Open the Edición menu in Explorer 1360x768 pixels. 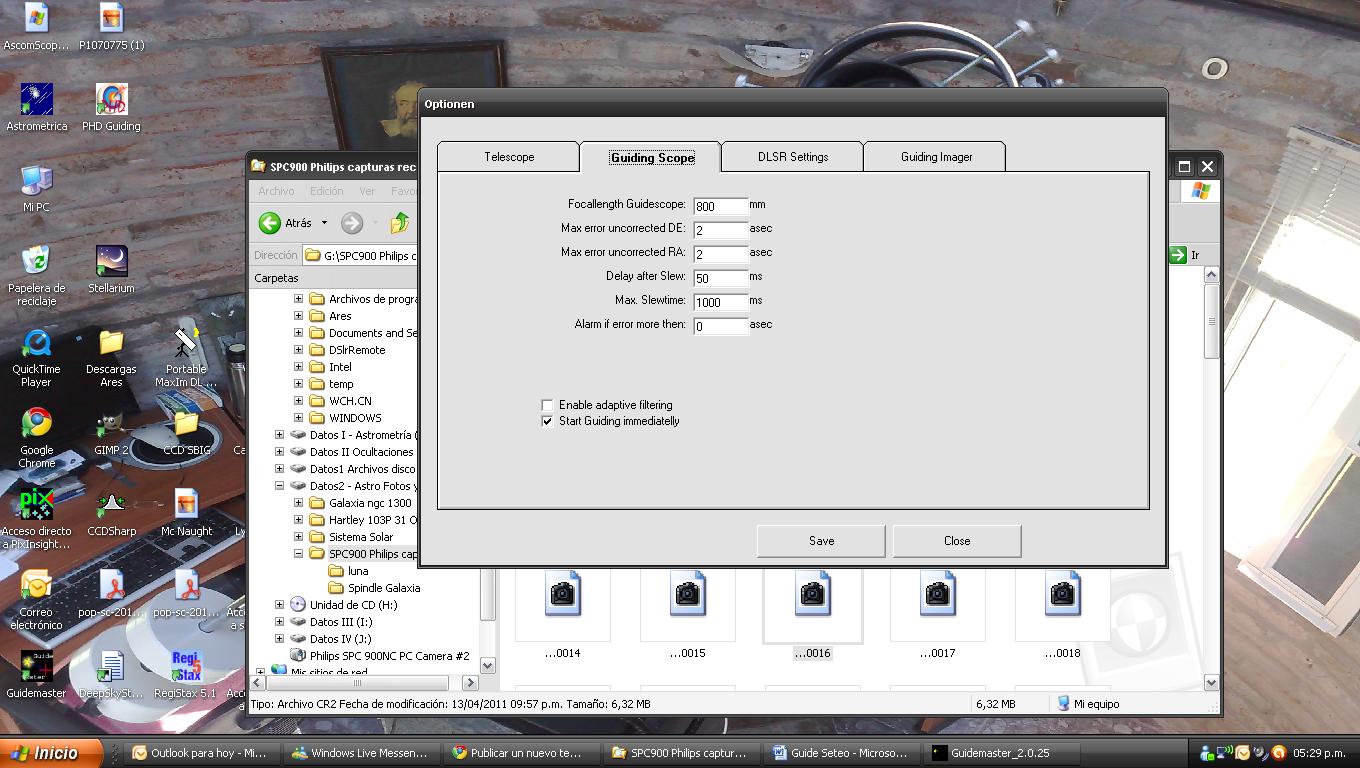[326, 191]
